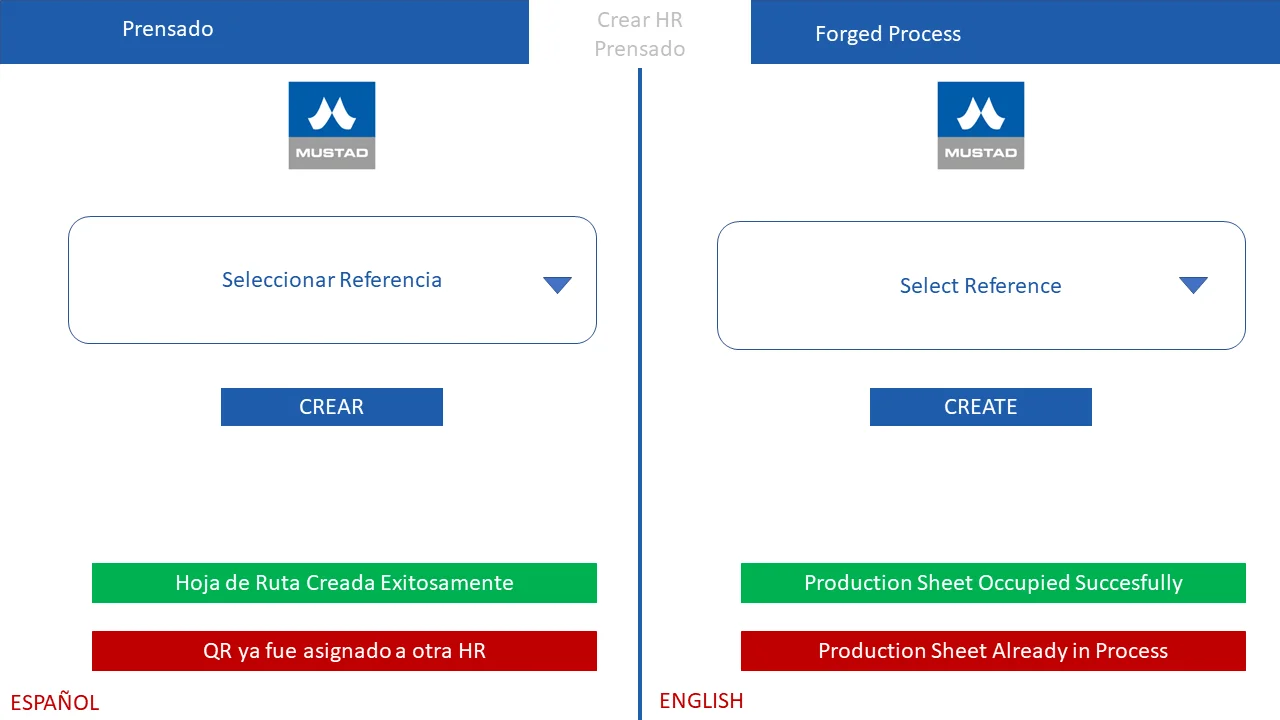Click the red QR ya fue asignado banner

coord(344,651)
